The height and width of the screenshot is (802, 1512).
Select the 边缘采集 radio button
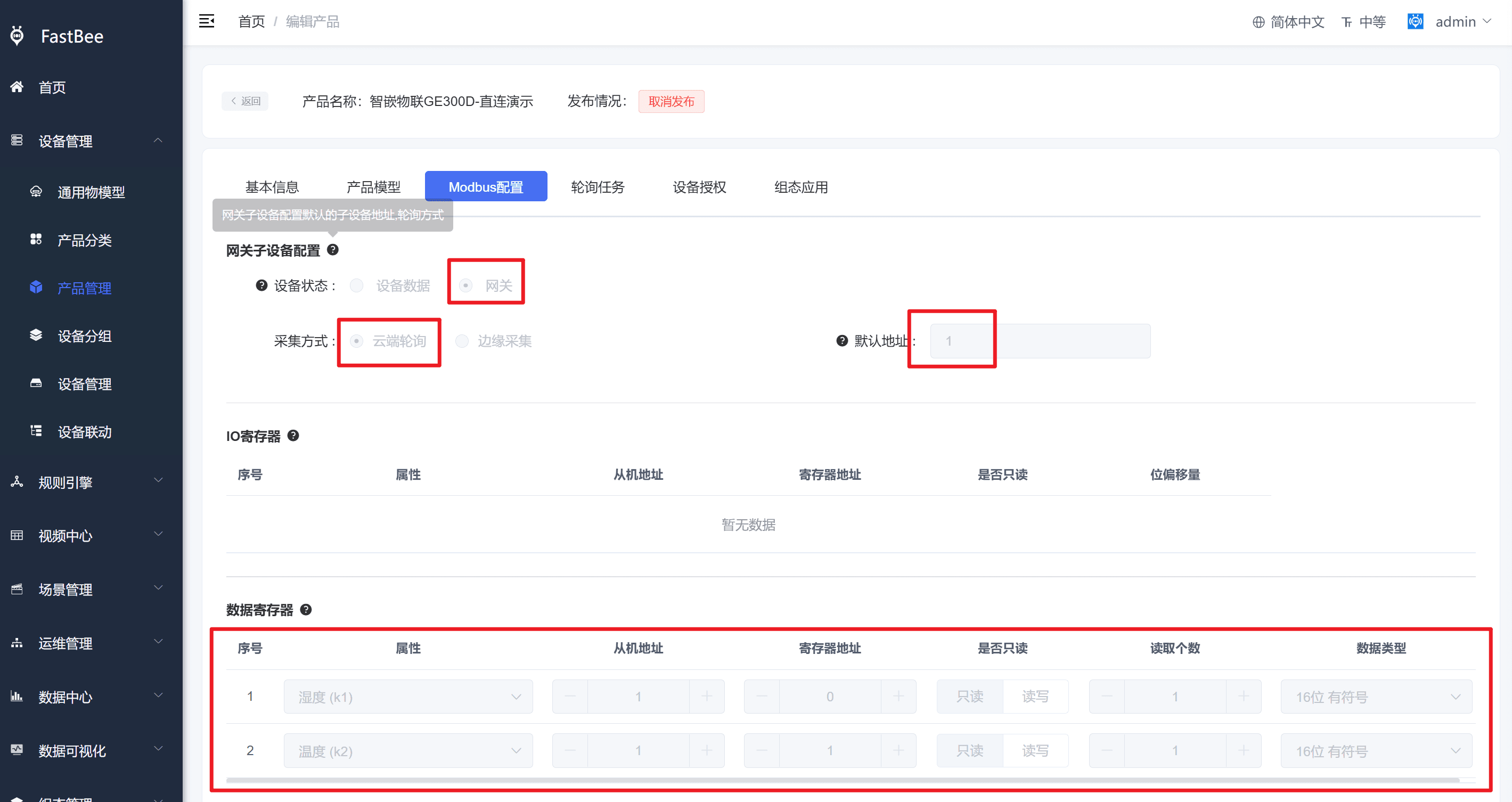coord(462,341)
